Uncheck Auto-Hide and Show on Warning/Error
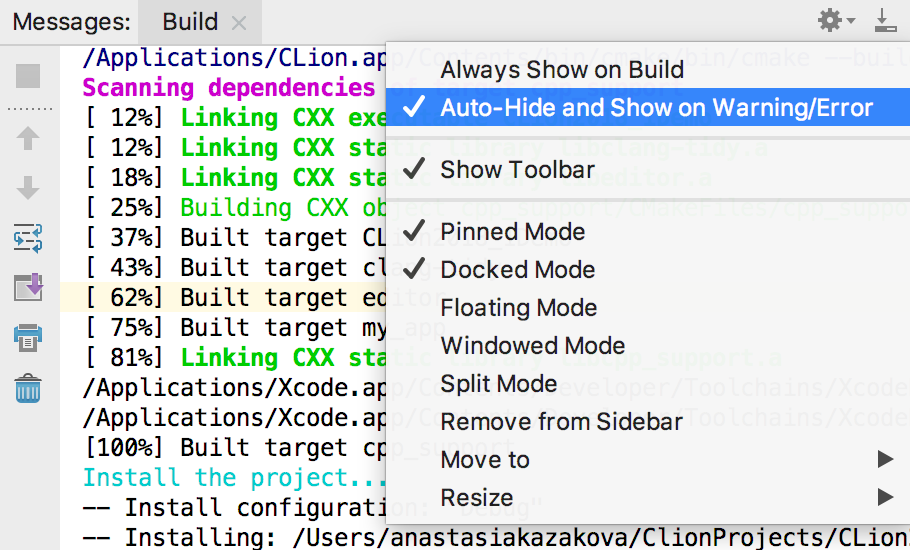Viewport: 910px width, 550px height. 648,107
